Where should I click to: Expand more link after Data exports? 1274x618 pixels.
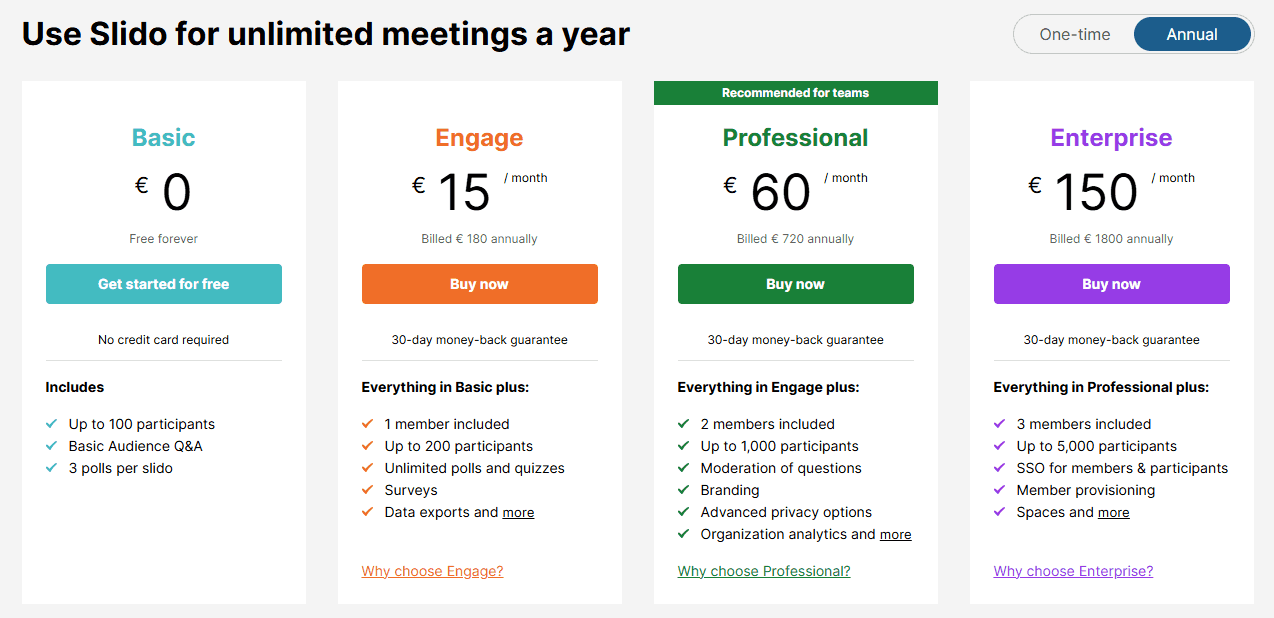518,513
